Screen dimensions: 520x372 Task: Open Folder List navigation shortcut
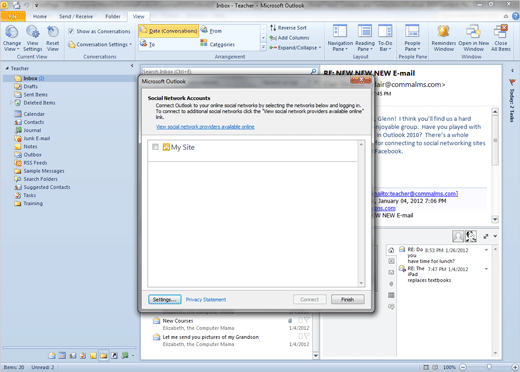(x=104, y=356)
